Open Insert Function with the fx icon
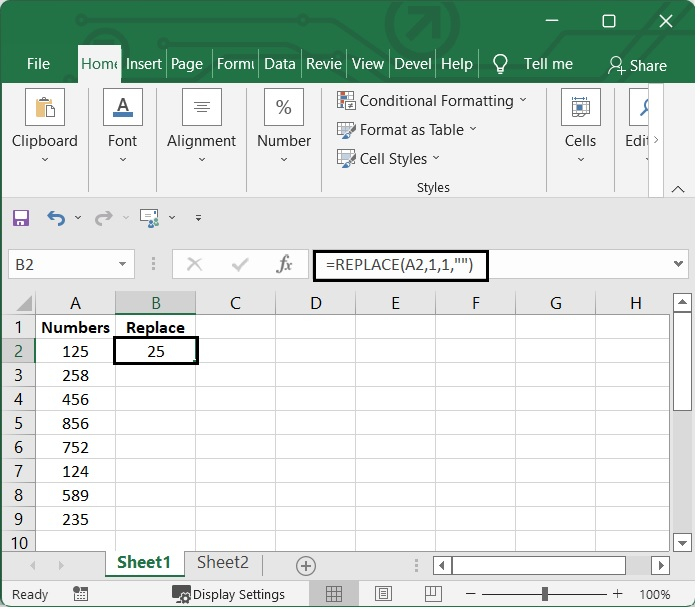This screenshot has width=700, height=611. [x=284, y=264]
